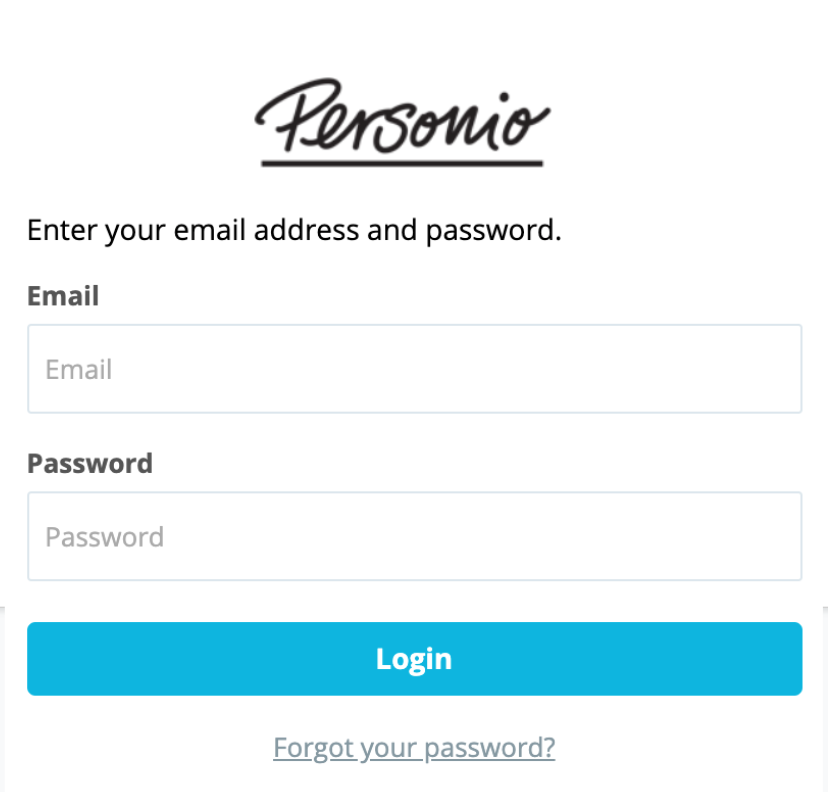Submit the form with the Login button

tap(414, 658)
